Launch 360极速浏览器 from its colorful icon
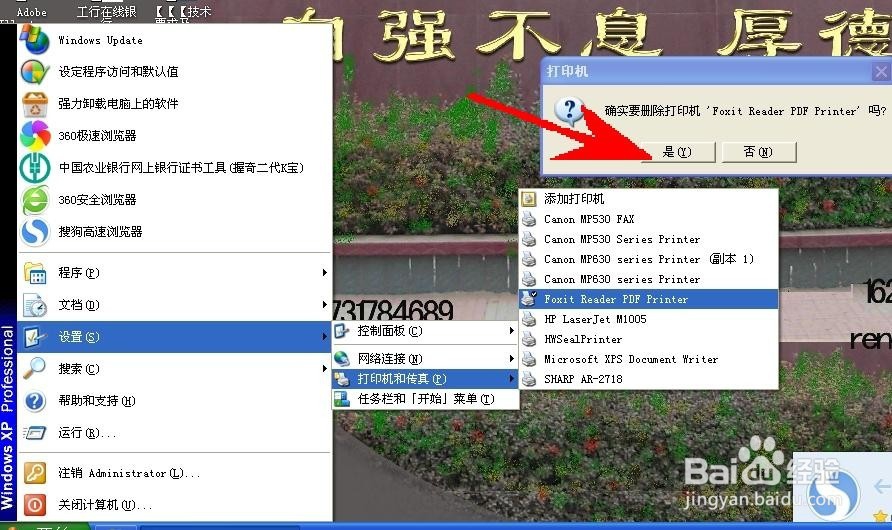 click(x=35, y=136)
